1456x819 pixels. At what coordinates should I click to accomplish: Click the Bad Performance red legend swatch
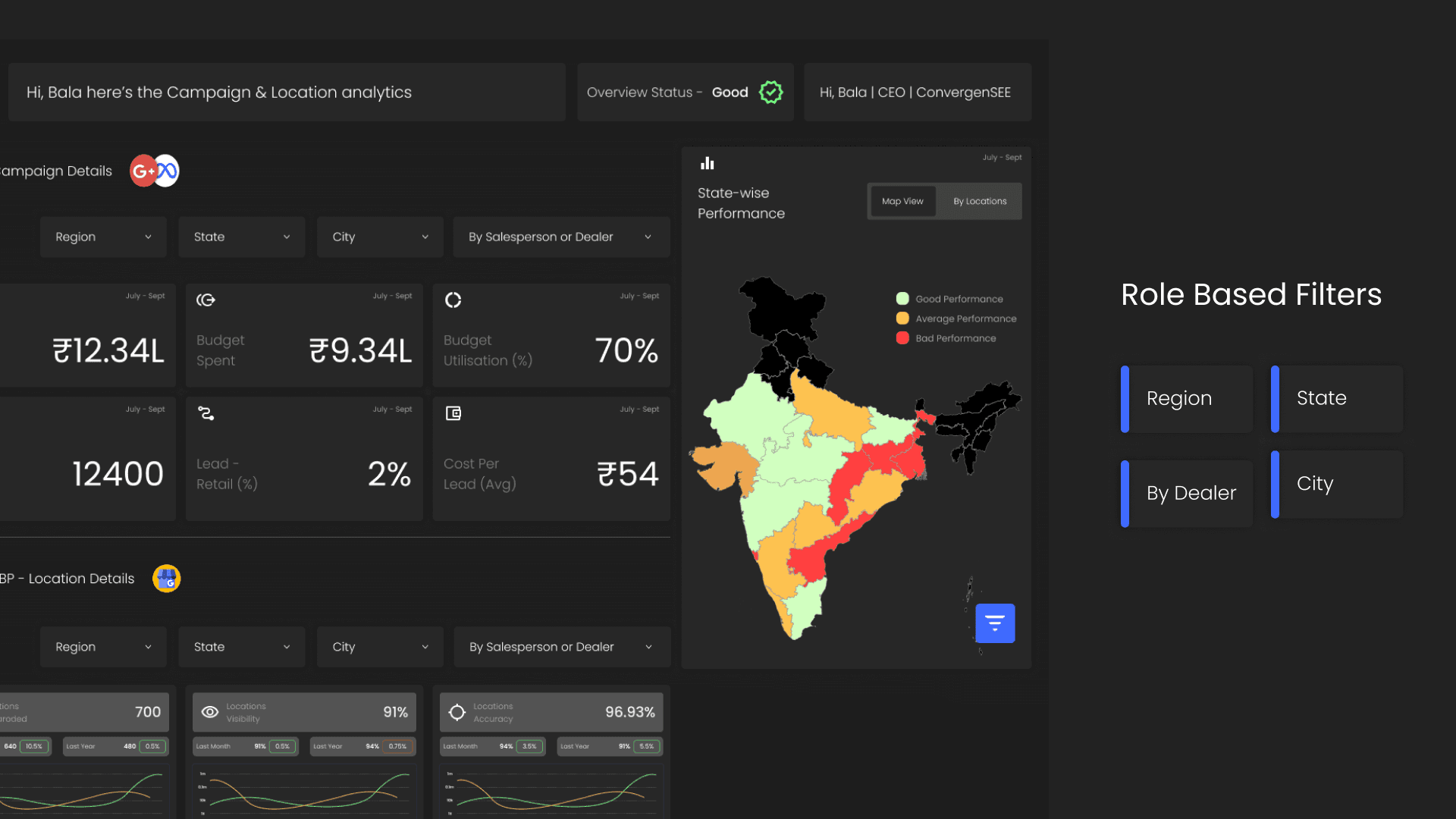(902, 338)
